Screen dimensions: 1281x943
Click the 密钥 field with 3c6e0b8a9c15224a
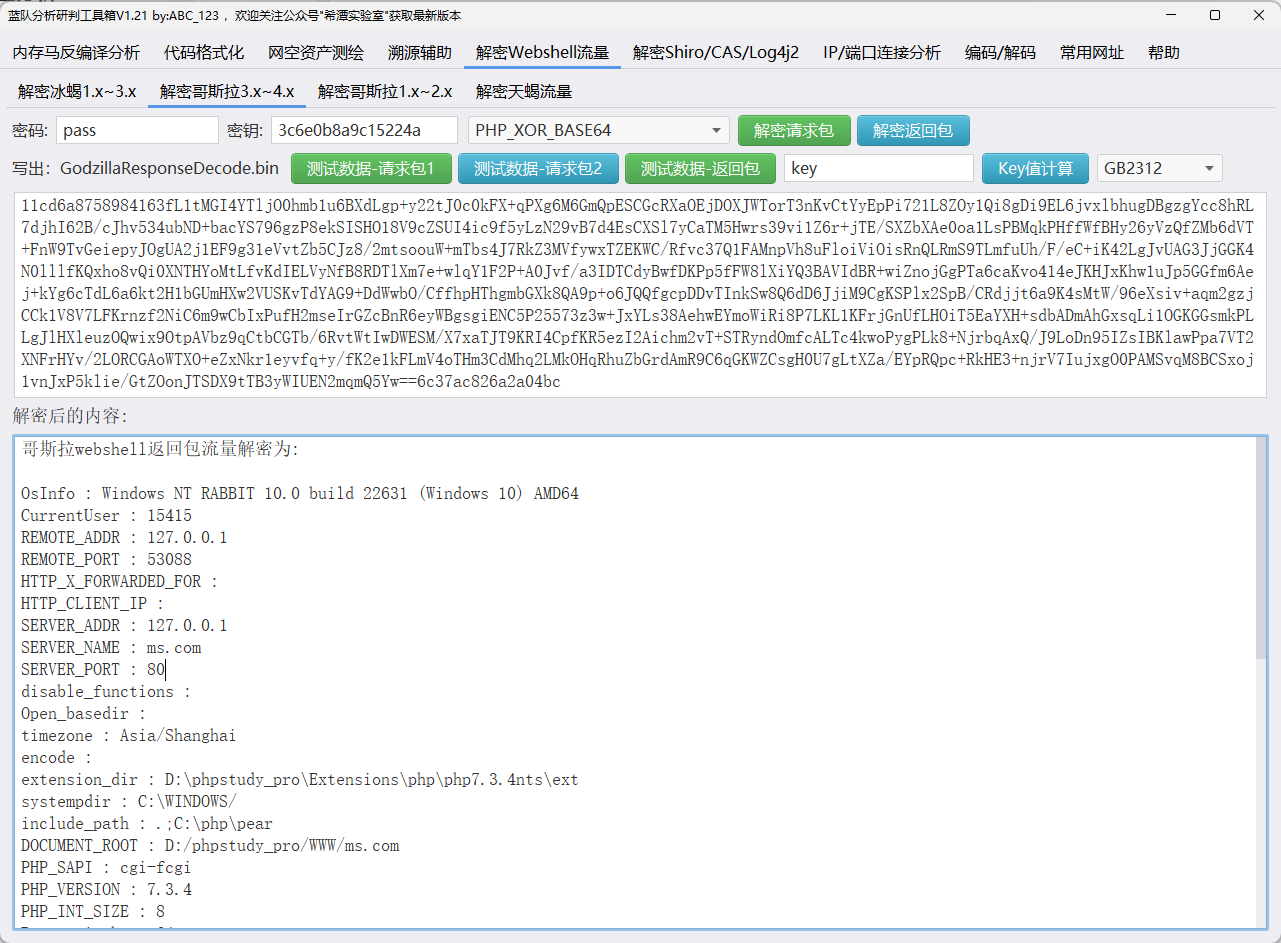(x=364, y=131)
